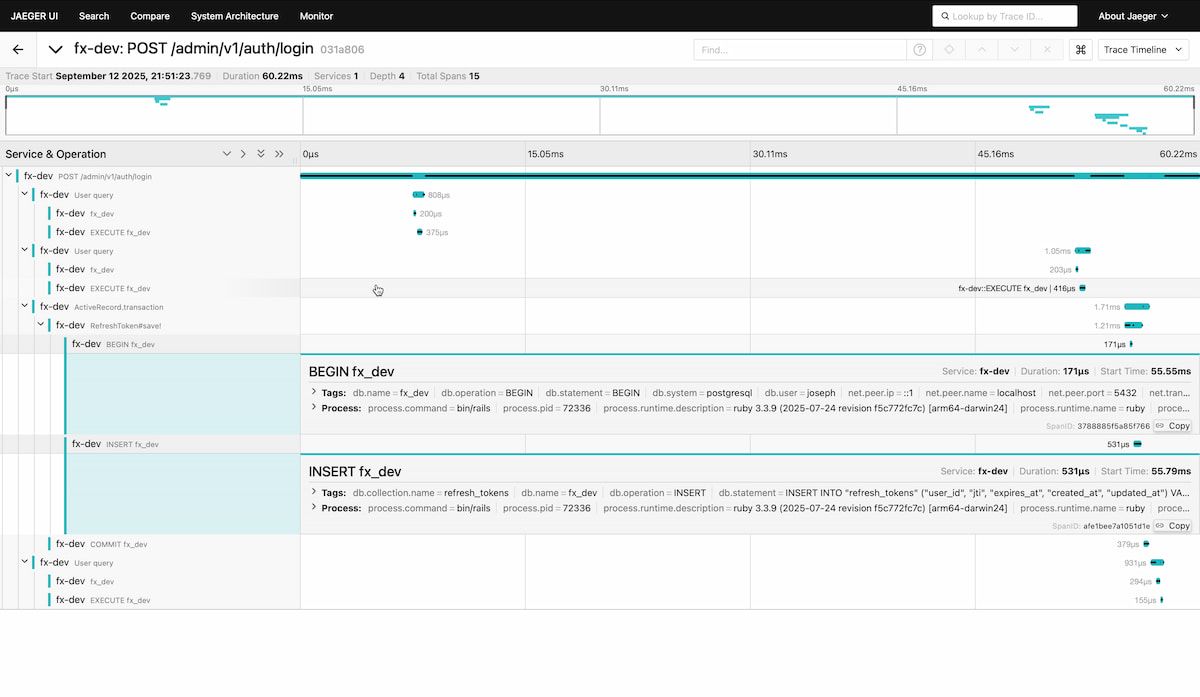Jump to previous match with up-arrow icon

pyautogui.click(x=983, y=48)
